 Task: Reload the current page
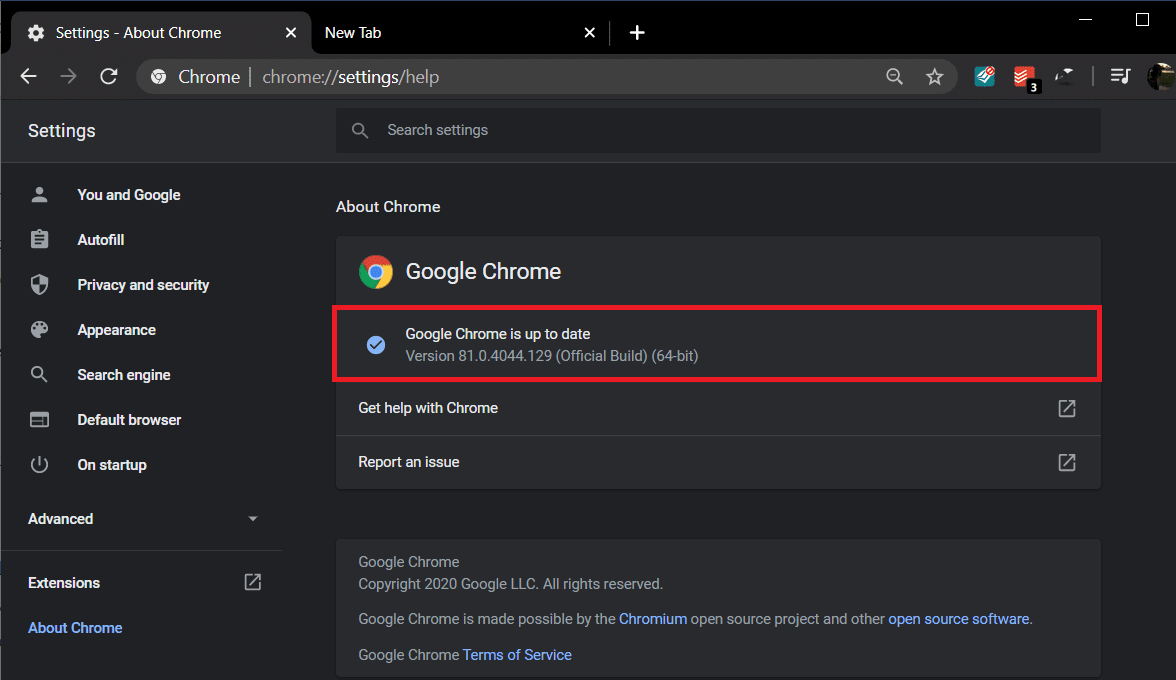pos(109,76)
